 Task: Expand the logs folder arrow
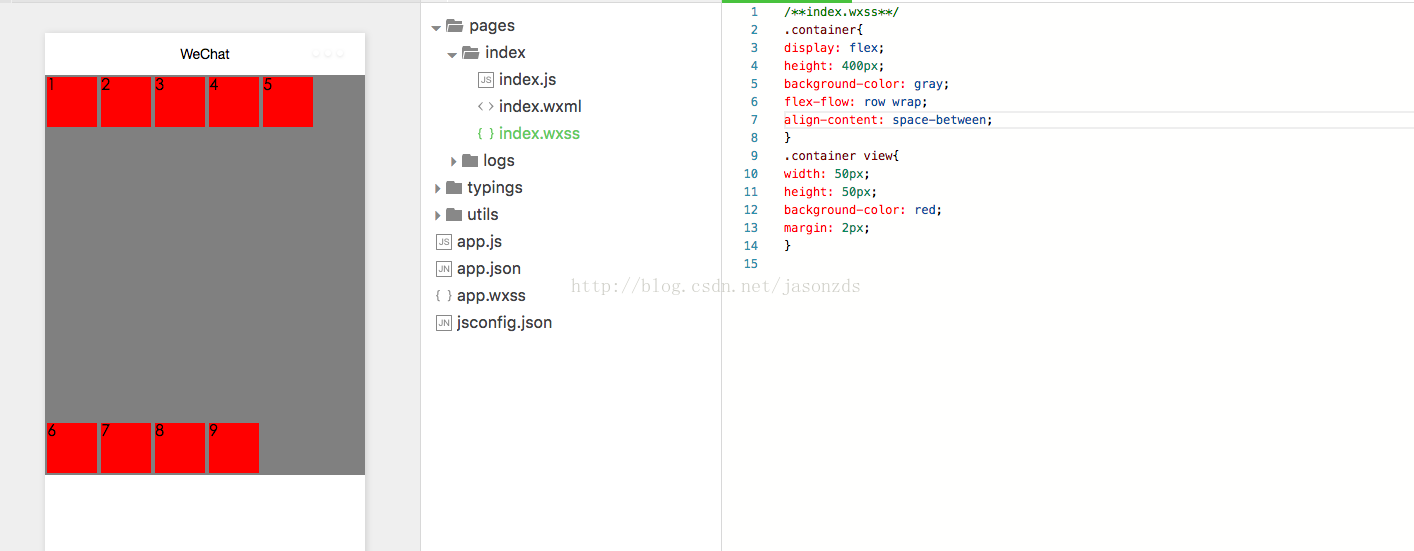(454, 161)
